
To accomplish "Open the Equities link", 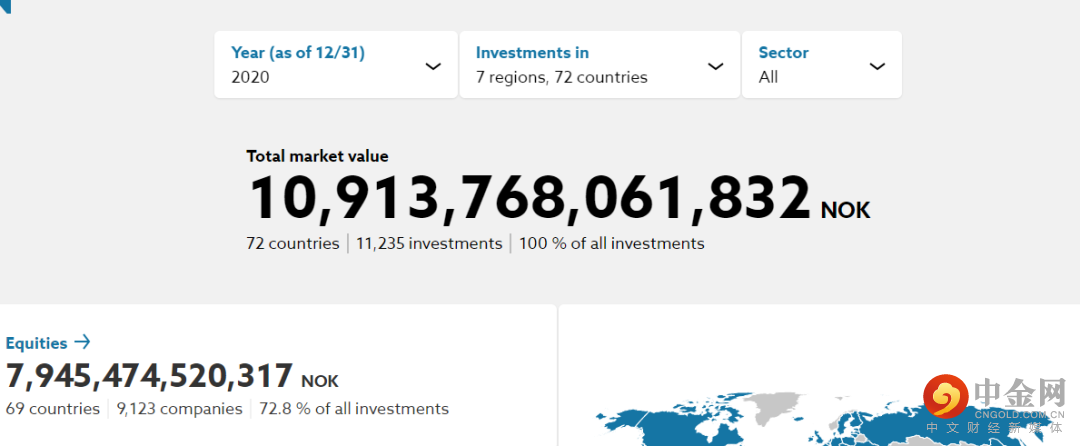I will (x=37, y=344).
